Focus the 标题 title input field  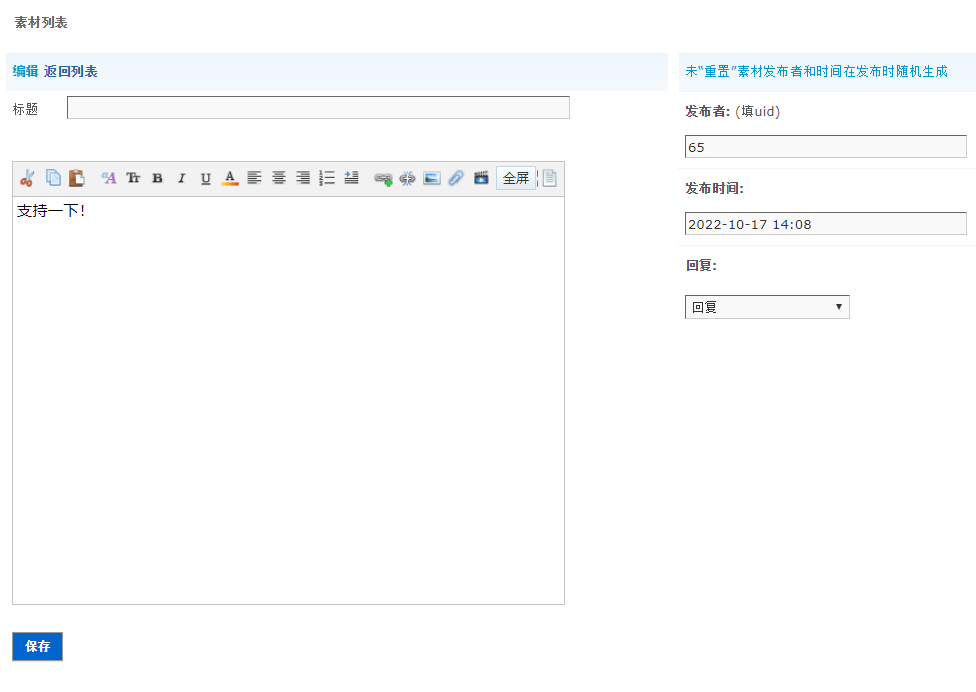pyautogui.click(x=318, y=108)
